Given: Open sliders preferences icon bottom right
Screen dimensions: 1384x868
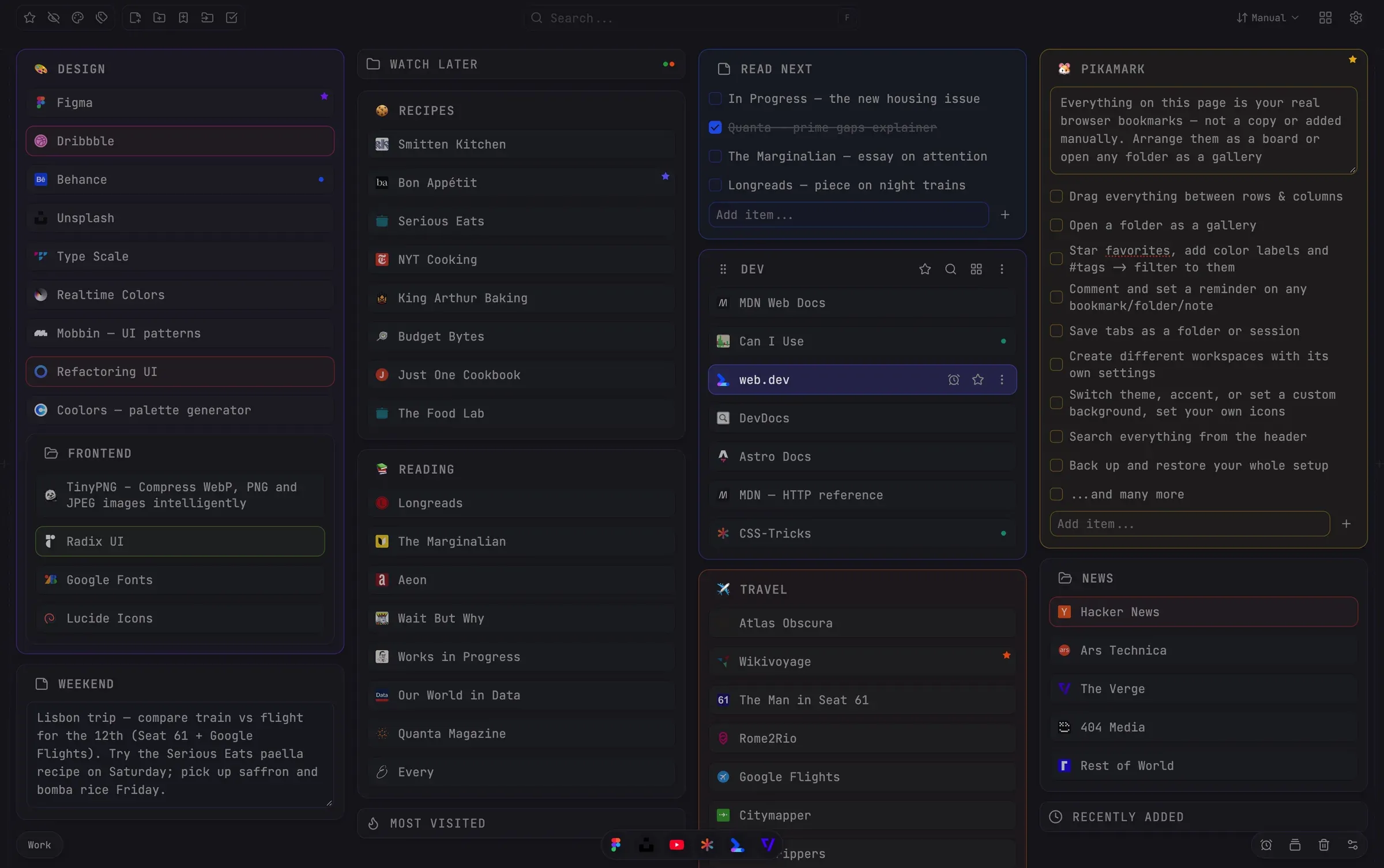Looking at the screenshot, I should pos(1353,845).
